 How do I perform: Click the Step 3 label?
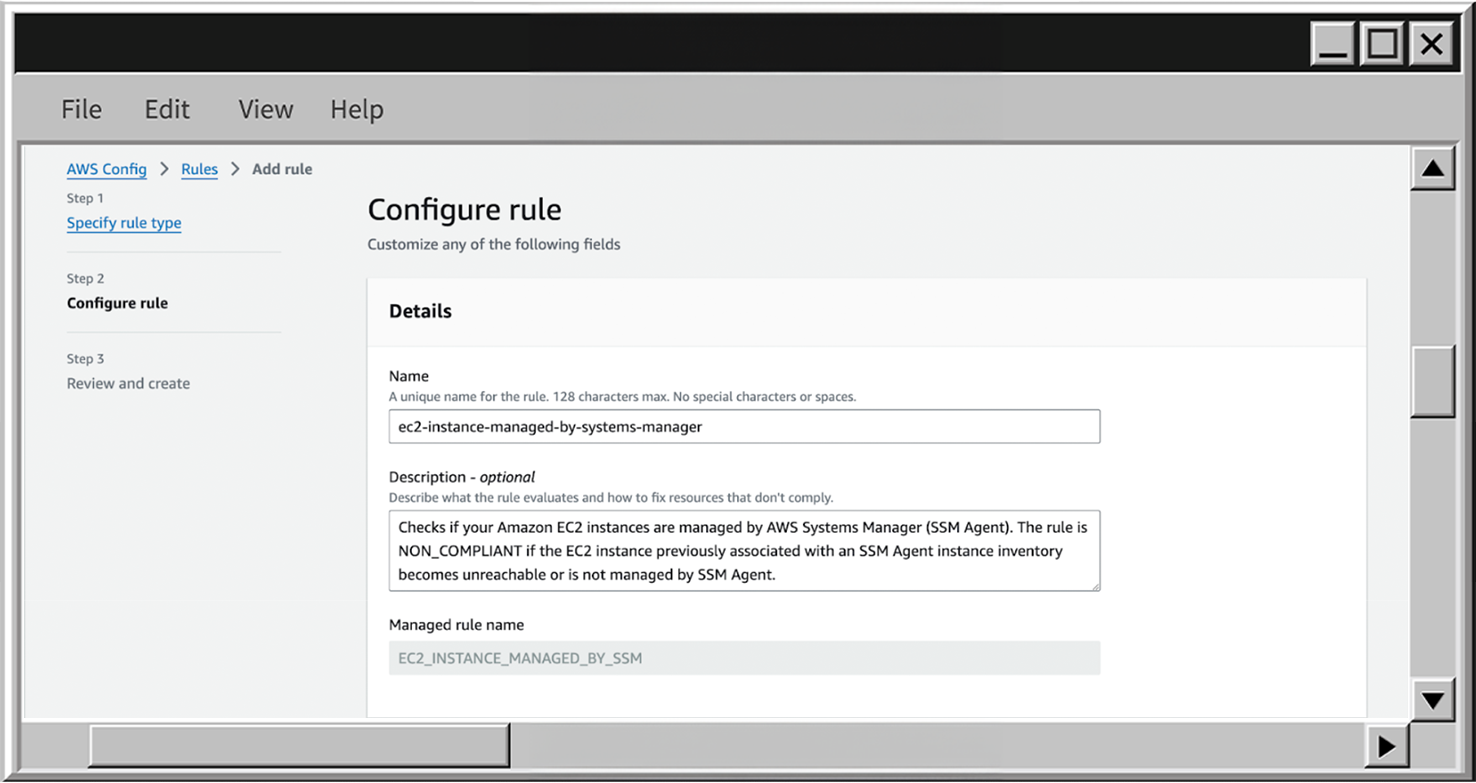[x=85, y=358]
